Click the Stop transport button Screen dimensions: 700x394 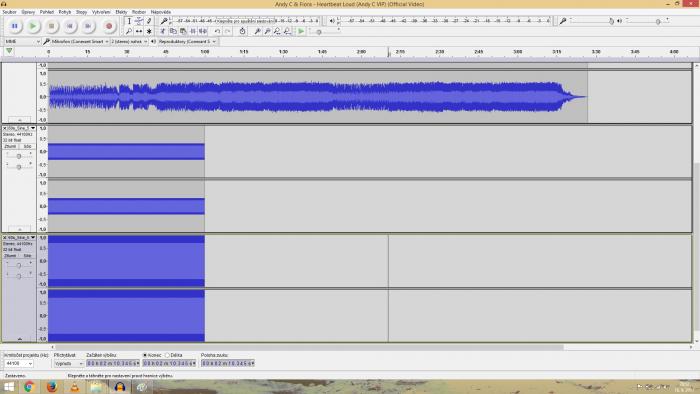[51, 26]
